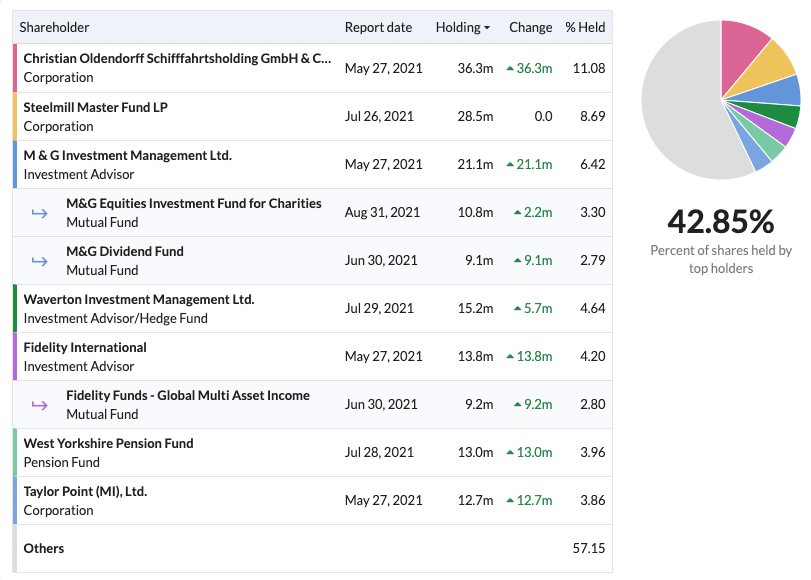
Task: Open M&G Equities Investment Fund for Charities
Action: [x=194, y=203]
